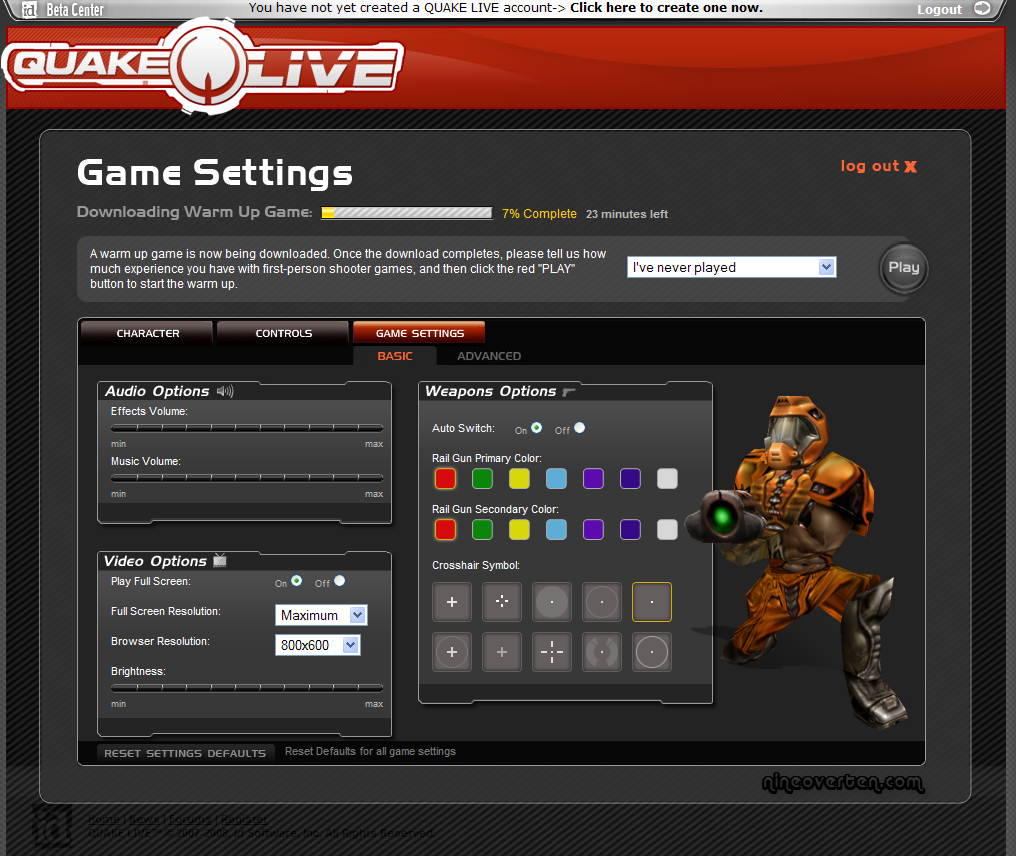Switch to the Character tab

[147, 333]
